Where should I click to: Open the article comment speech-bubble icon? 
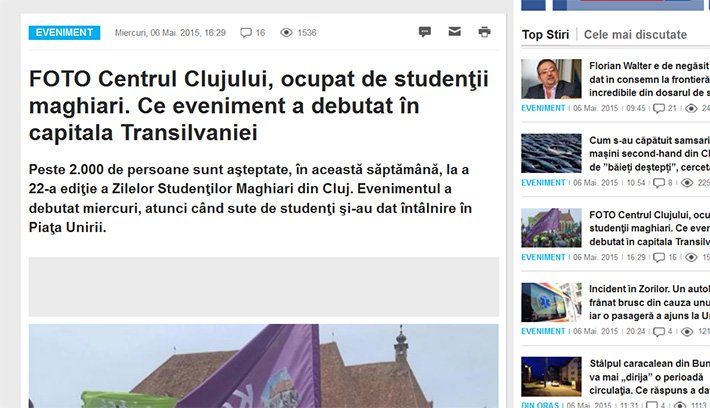click(x=425, y=32)
